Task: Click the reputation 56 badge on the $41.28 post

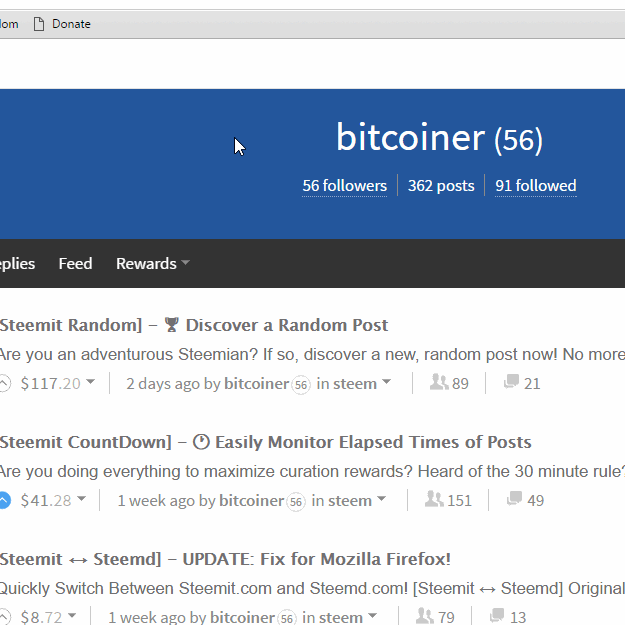Action: point(296,501)
